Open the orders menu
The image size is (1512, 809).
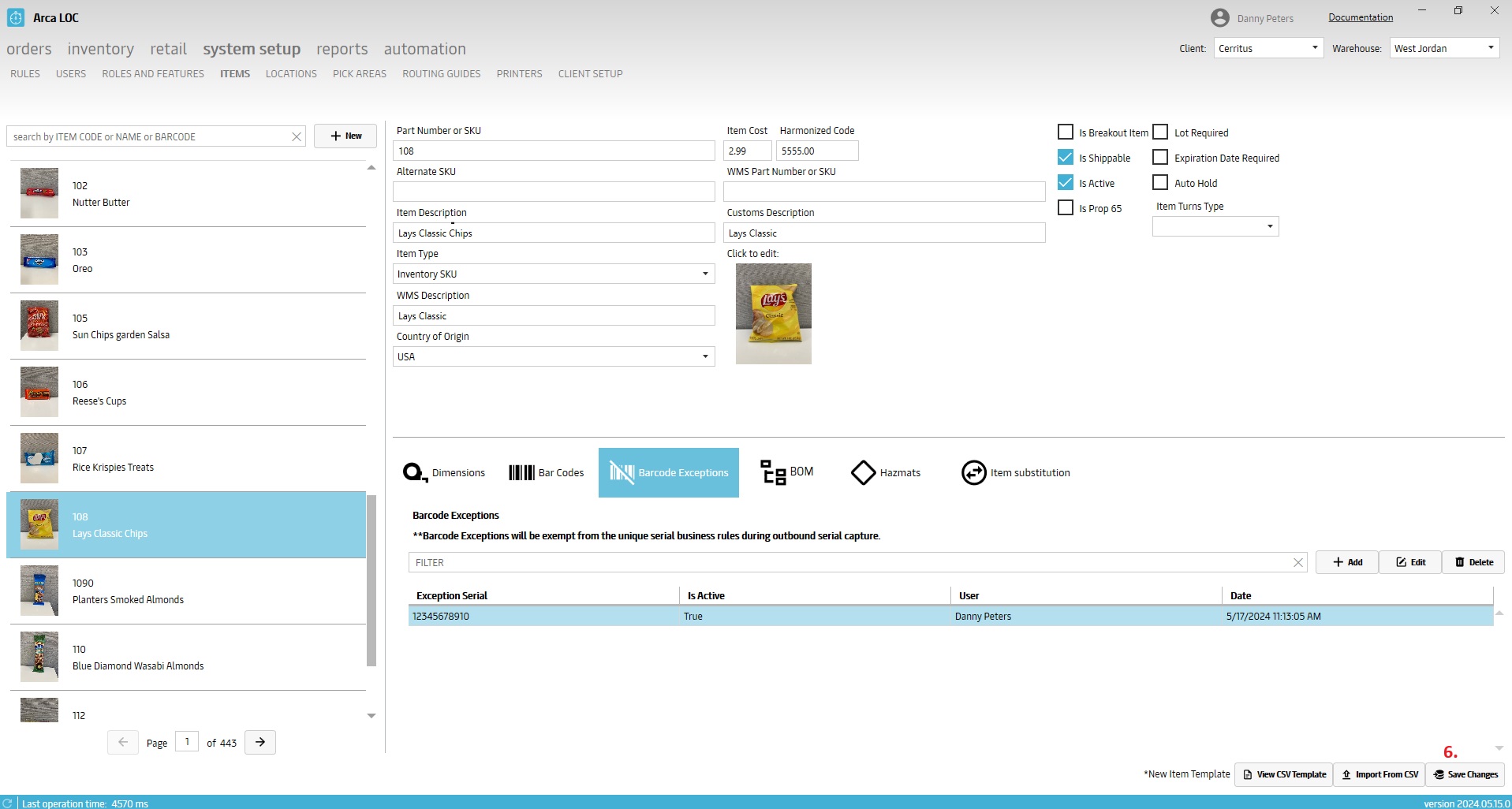coord(29,49)
